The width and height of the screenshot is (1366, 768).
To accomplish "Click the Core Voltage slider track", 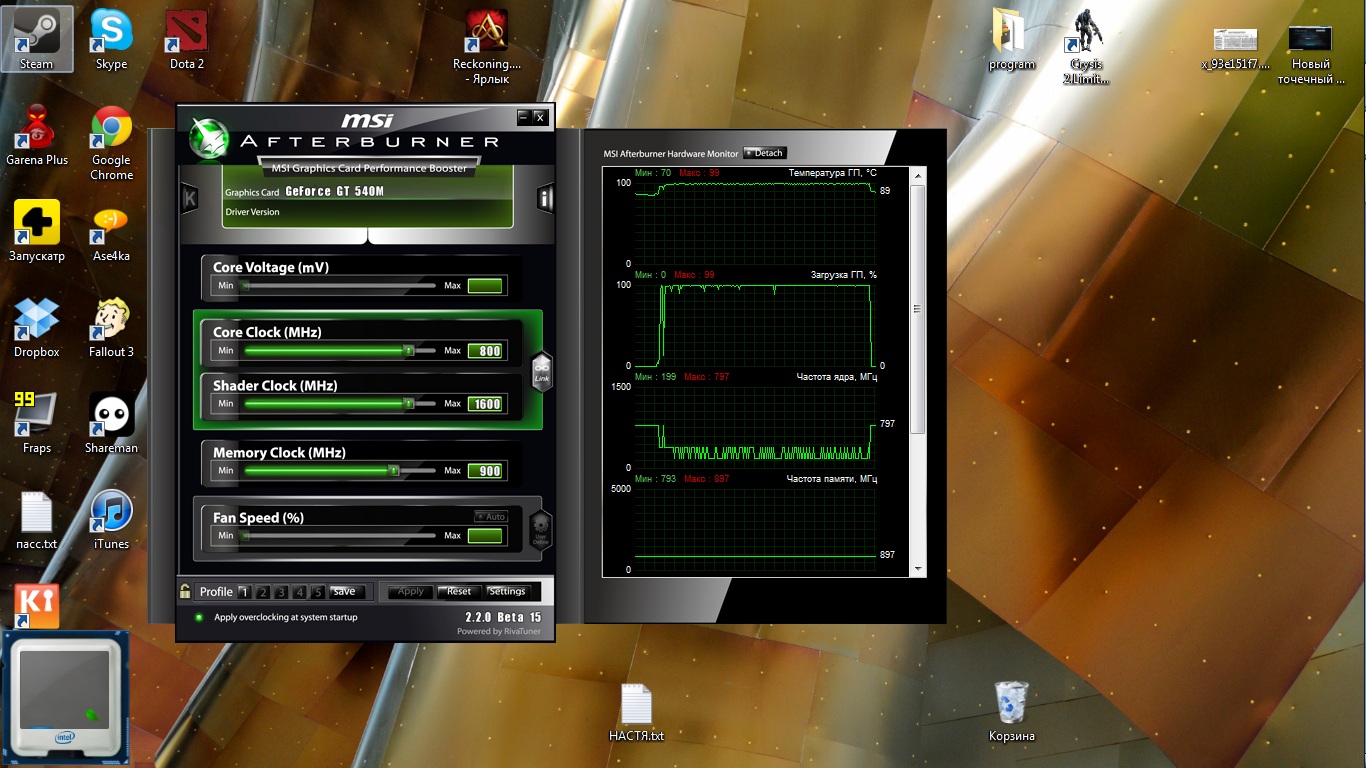I will [x=339, y=286].
